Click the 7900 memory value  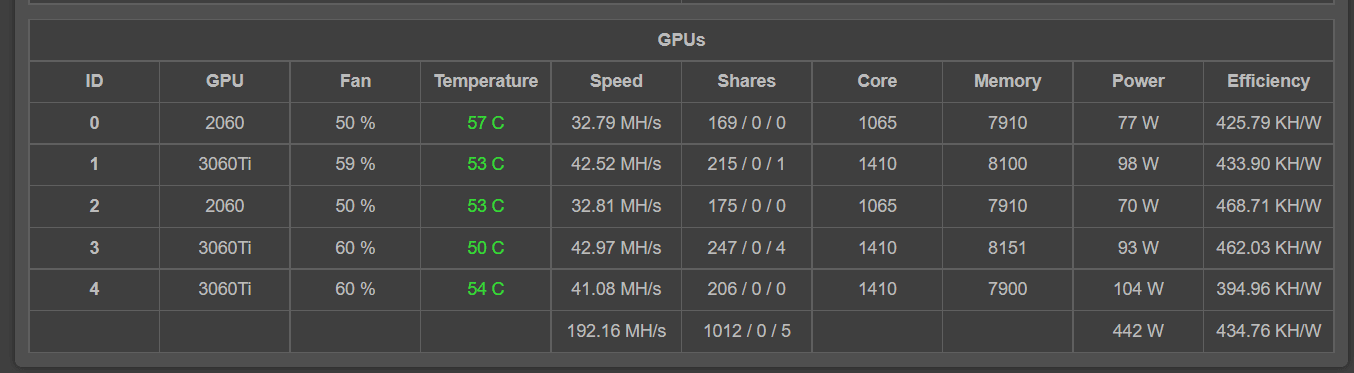click(1007, 289)
